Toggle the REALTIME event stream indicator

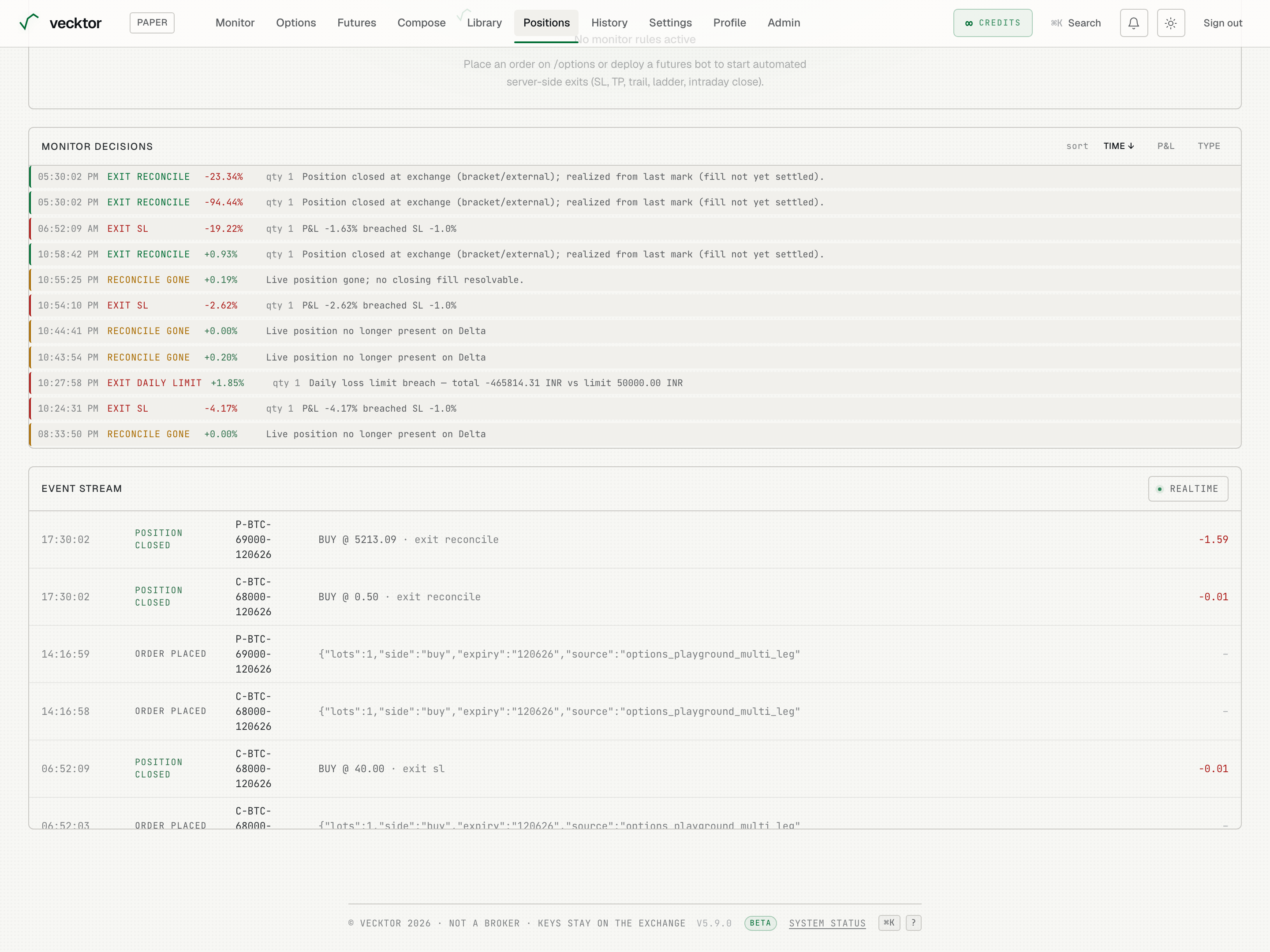click(x=1188, y=488)
